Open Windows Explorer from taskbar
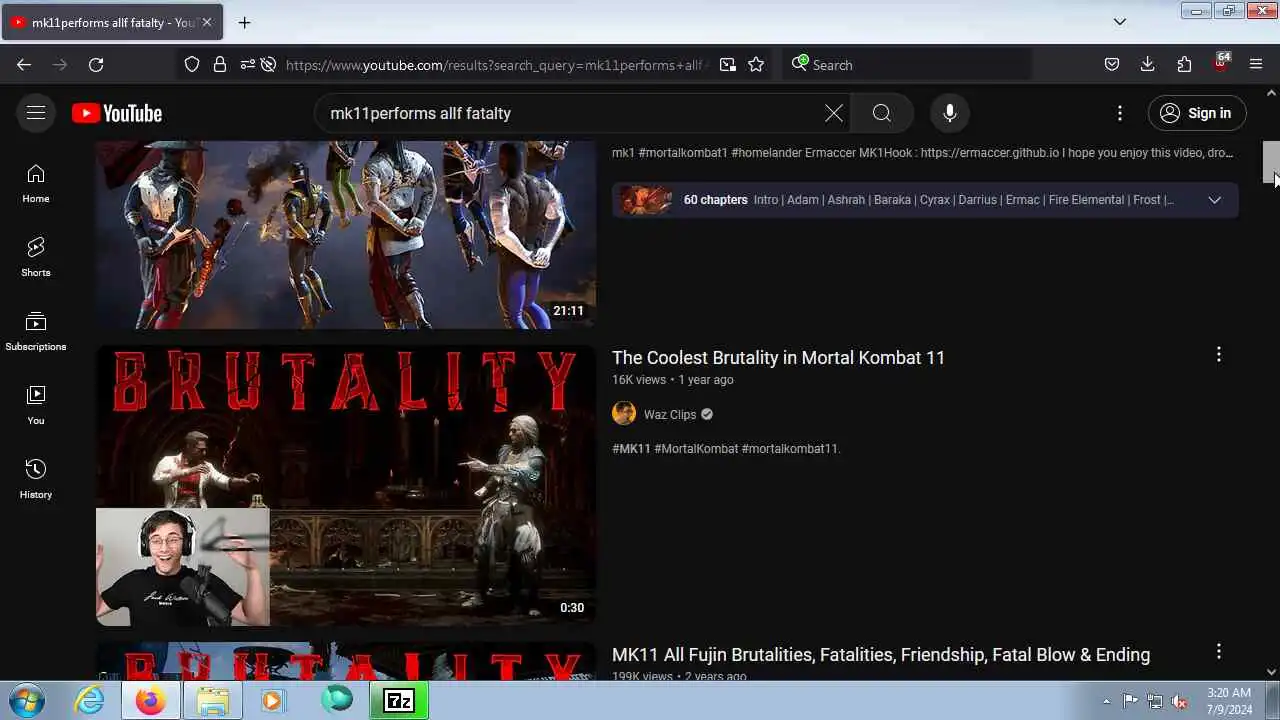This screenshot has height=720, width=1280. pos(212,701)
